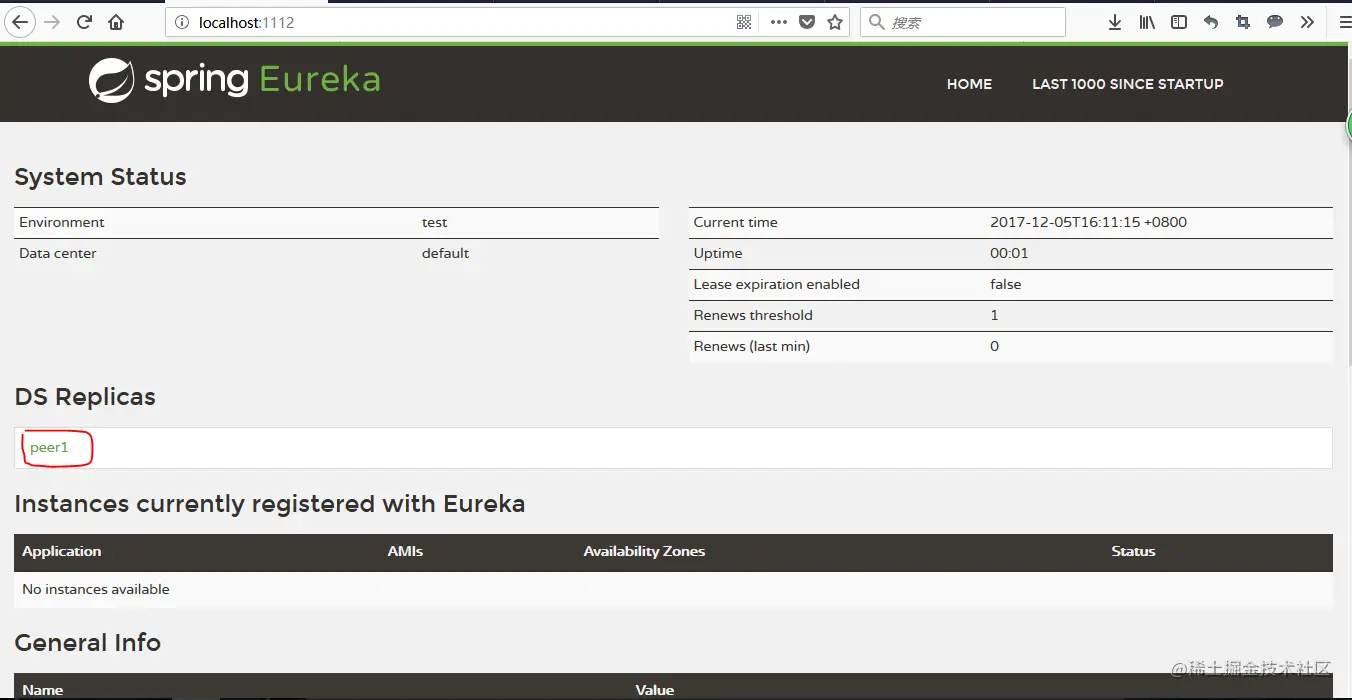Click the 'DS Replicas' heading
Screen dimensions: 1352x700
pyautogui.click(x=85, y=397)
